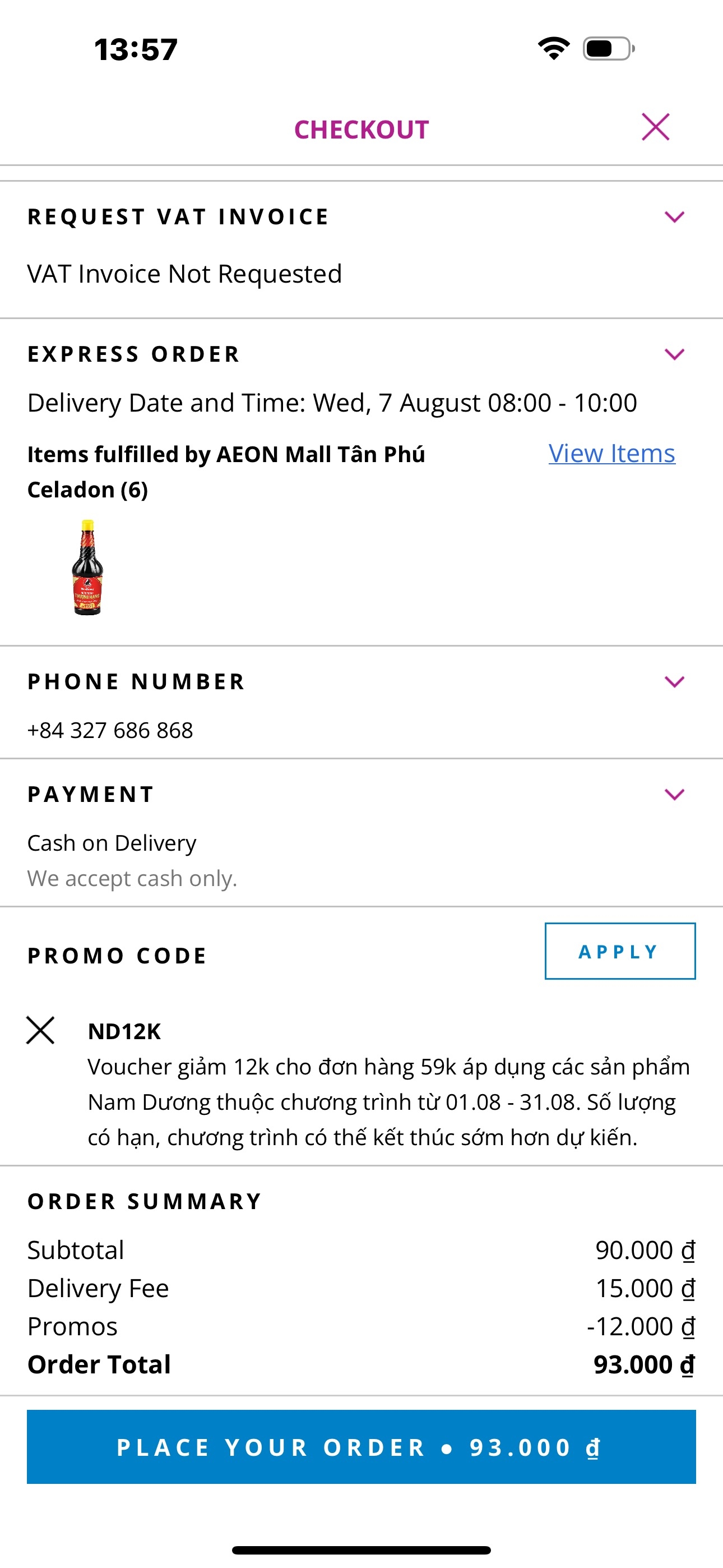Tap the VAT Invoice Not Requested text
Viewport: 723px width, 1568px height.
184,274
